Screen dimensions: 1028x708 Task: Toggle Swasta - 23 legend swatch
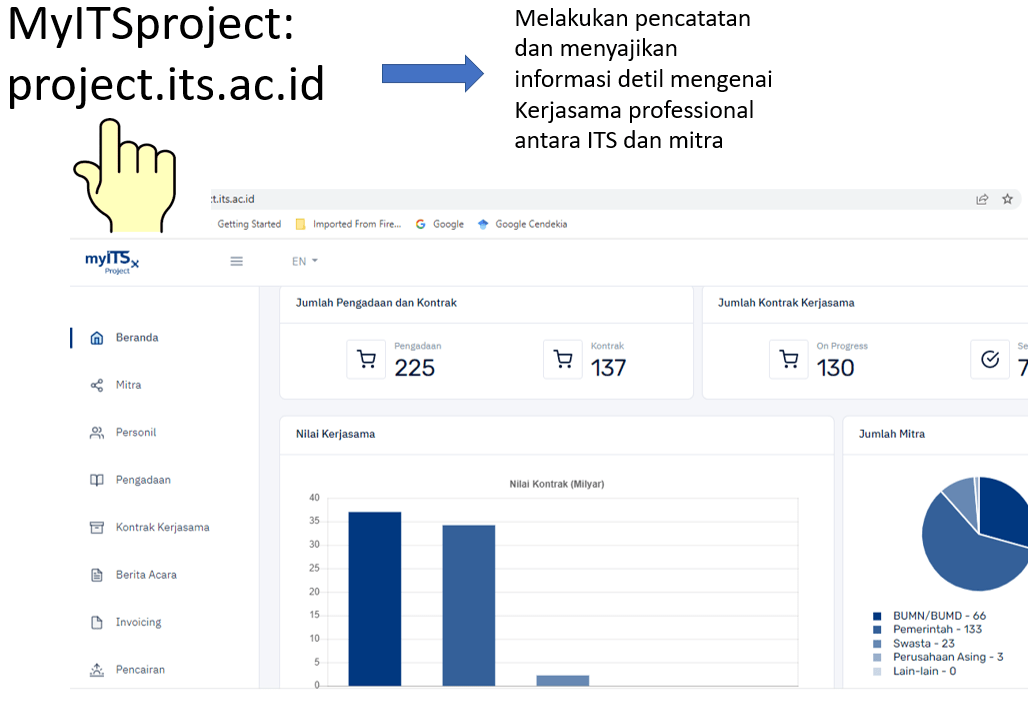pyautogui.click(x=877, y=644)
